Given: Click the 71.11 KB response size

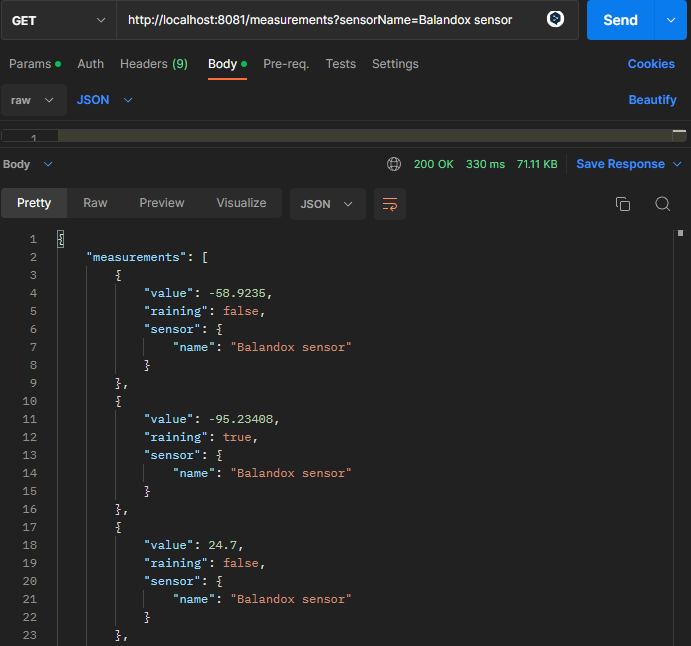Looking at the screenshot, I should [x=537, y=164].
